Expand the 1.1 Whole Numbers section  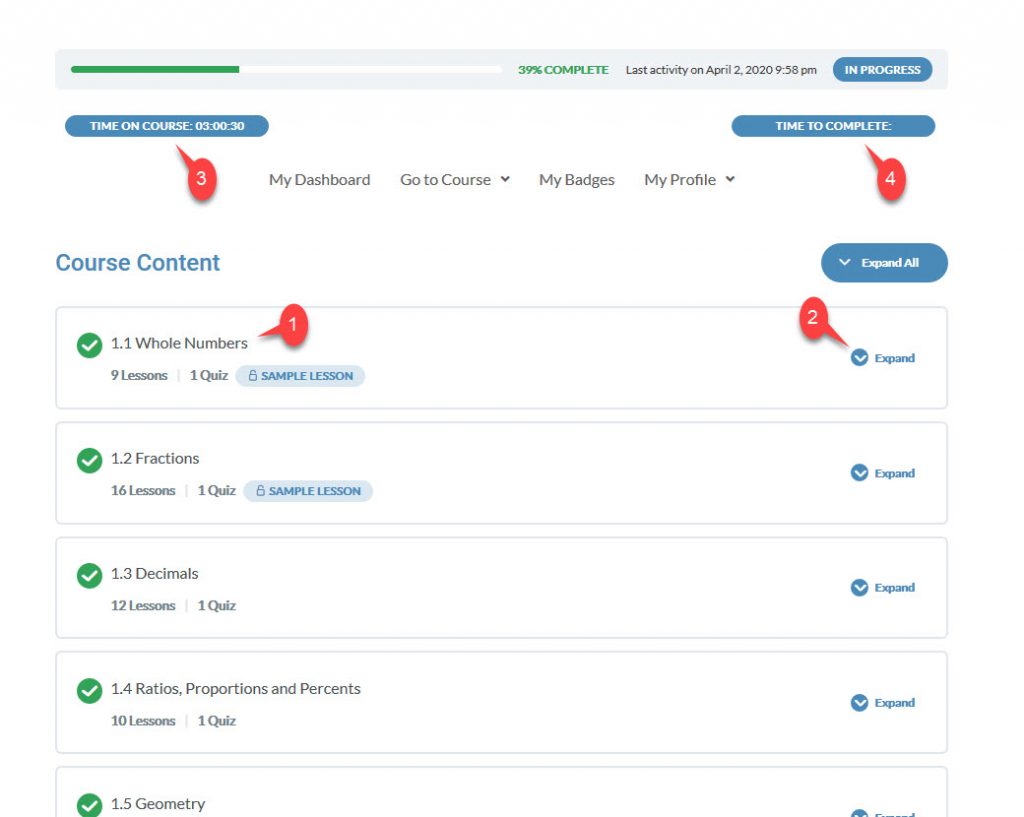tap(882, 358)
